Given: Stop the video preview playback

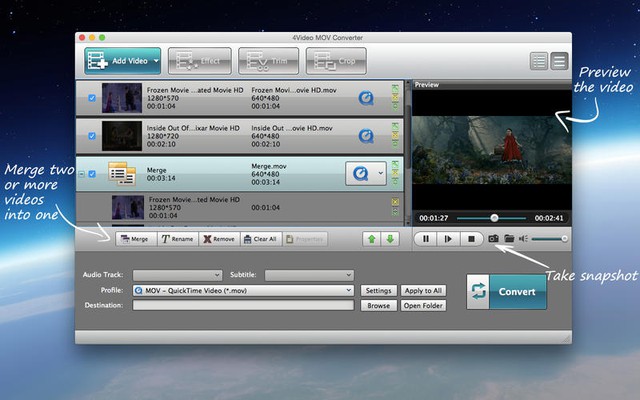Looking at the screenshot, I should [470, 239].
